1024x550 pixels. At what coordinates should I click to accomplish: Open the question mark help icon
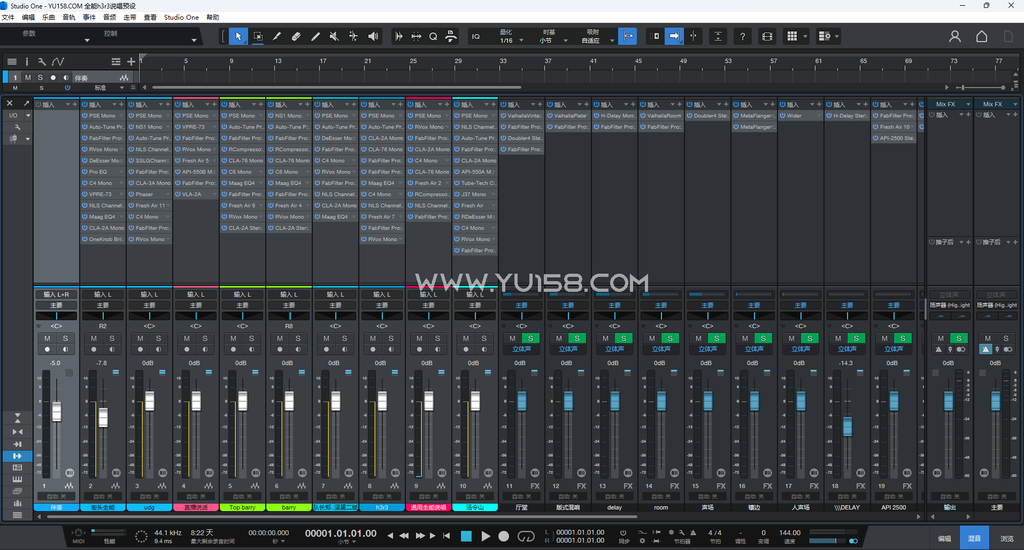pyautogui.click(x=743, y=37)
